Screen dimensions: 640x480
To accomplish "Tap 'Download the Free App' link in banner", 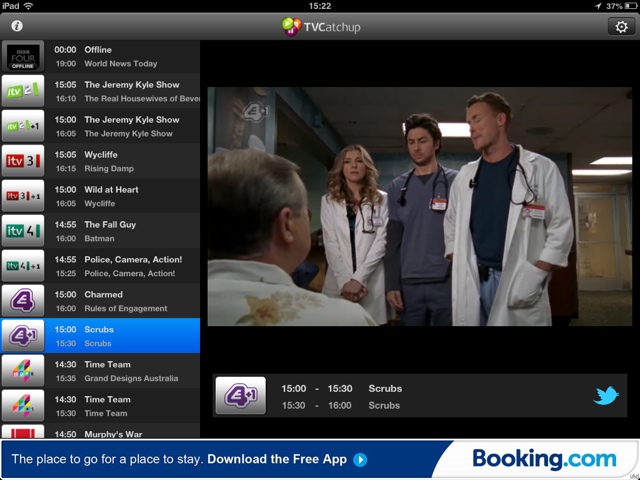I will click(277, 459).
